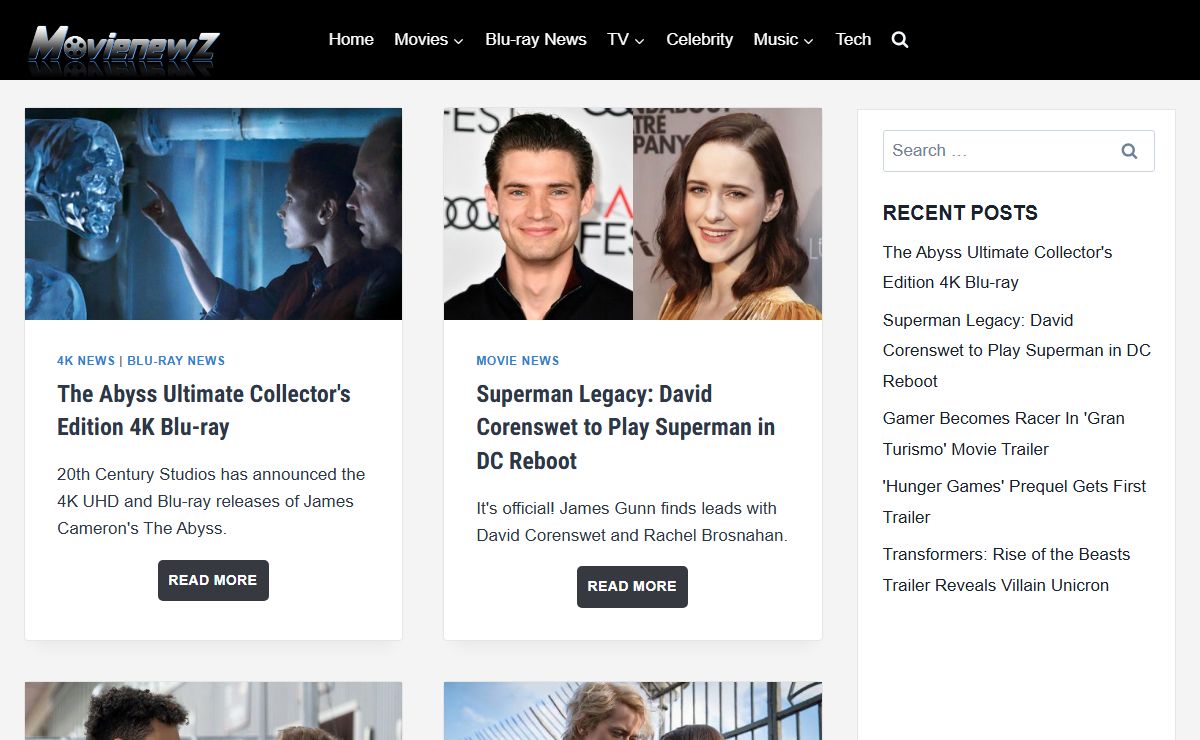The image size is (1200, 740).
Task: Open recent post Transformers Rise of the Beasts
Action: click(x=1006, y=570)
